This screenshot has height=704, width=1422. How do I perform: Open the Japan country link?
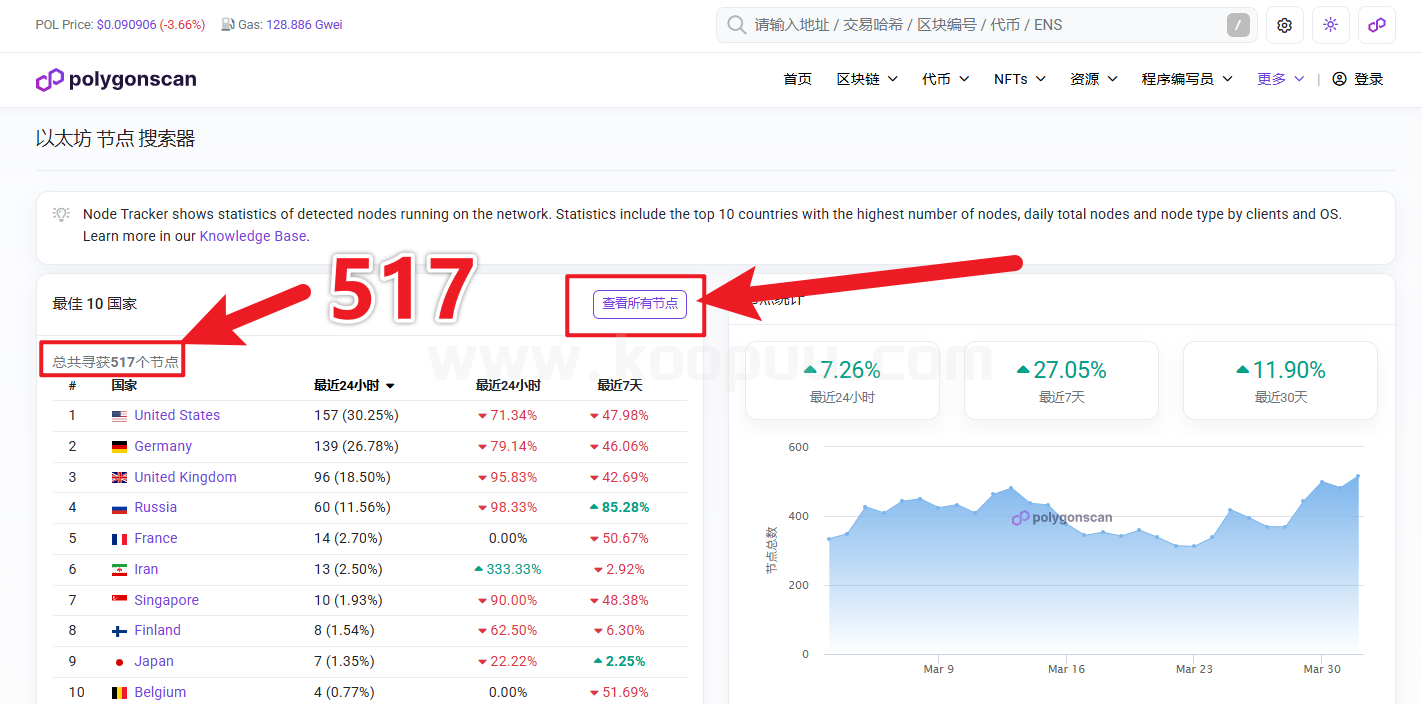pos(154,662)
